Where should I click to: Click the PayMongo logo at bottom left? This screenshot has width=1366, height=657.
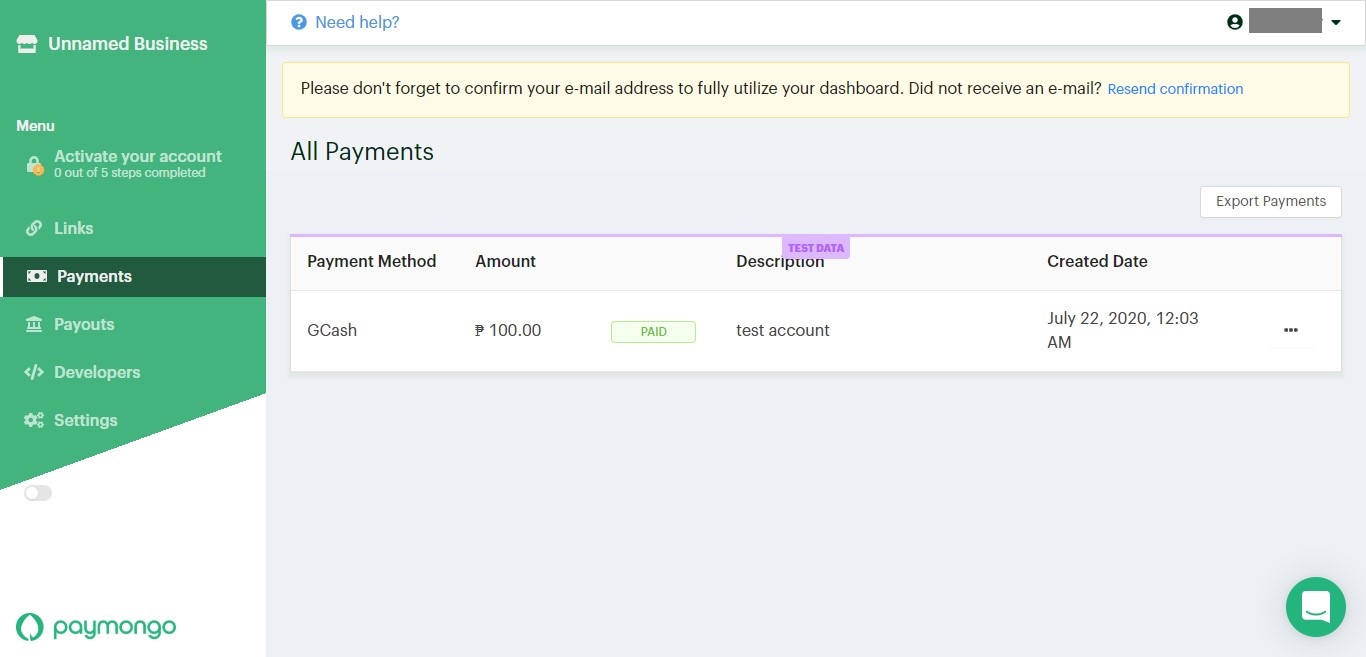coord(96,627)
